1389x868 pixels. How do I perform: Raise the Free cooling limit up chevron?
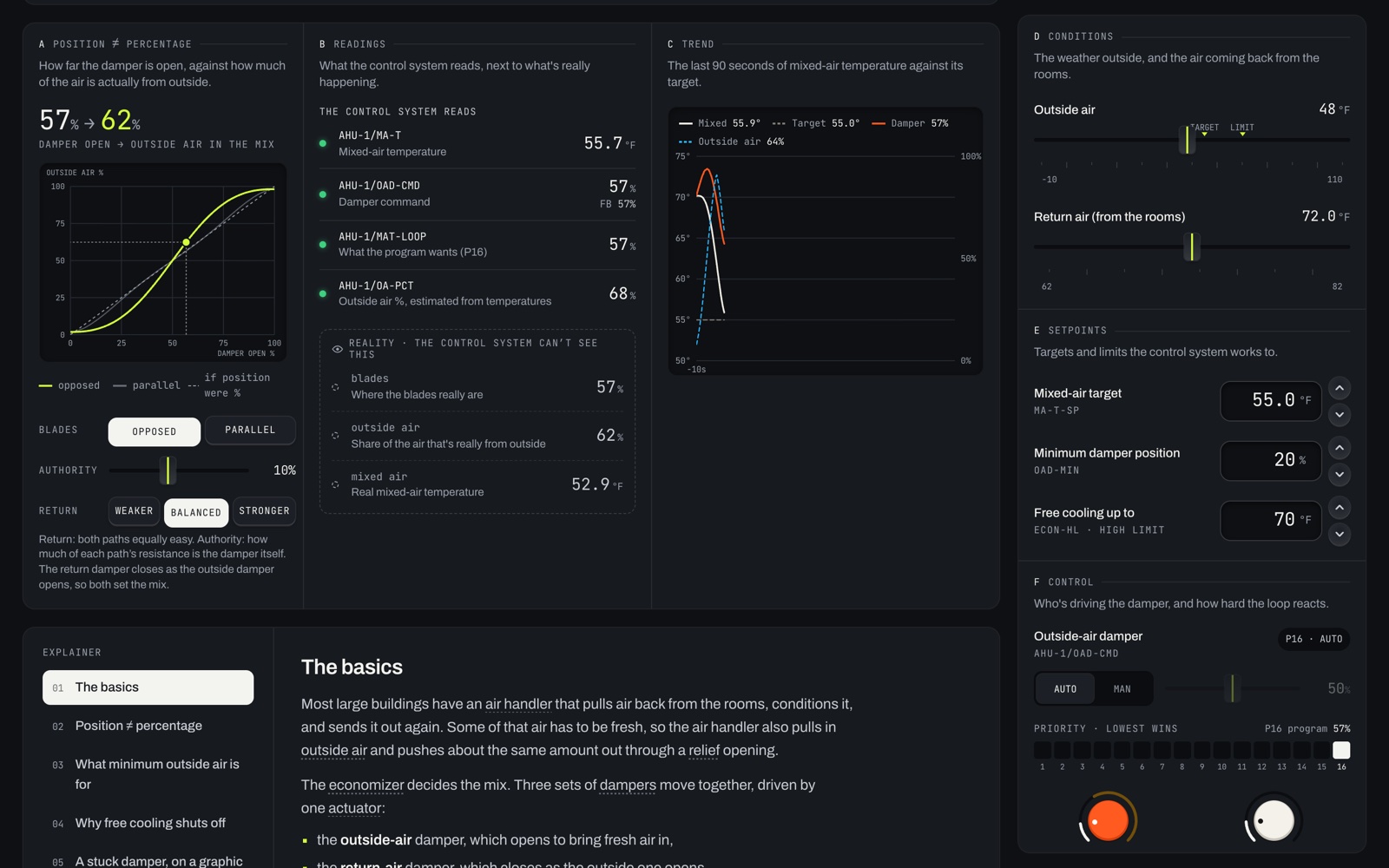[1340, 508]
